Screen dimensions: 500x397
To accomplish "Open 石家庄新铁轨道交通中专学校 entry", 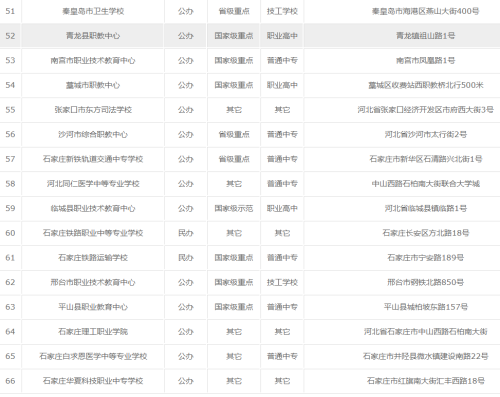I will tap(93, 159).
